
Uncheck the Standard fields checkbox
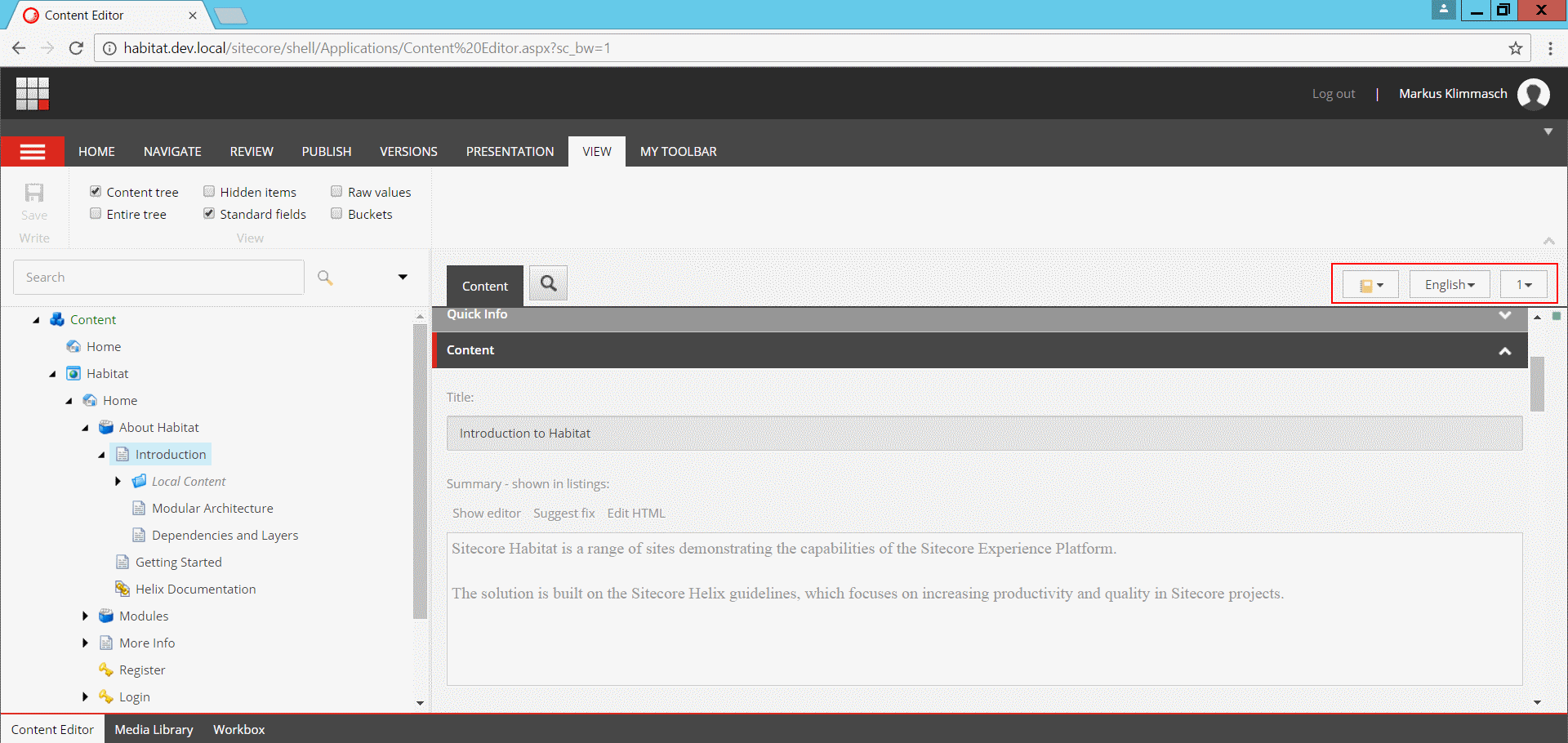[x=209, y=214]
